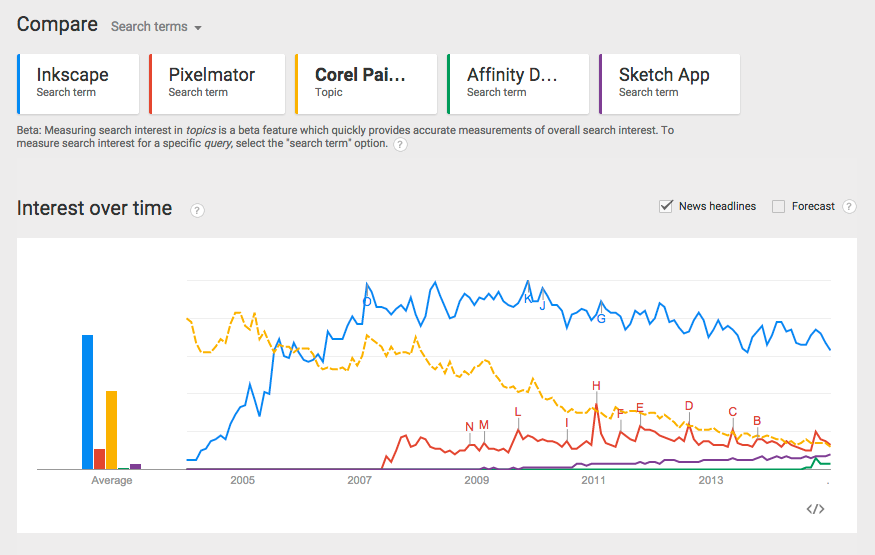Select the Sketch App term card
875x555 pixels.
click(669, 84)
